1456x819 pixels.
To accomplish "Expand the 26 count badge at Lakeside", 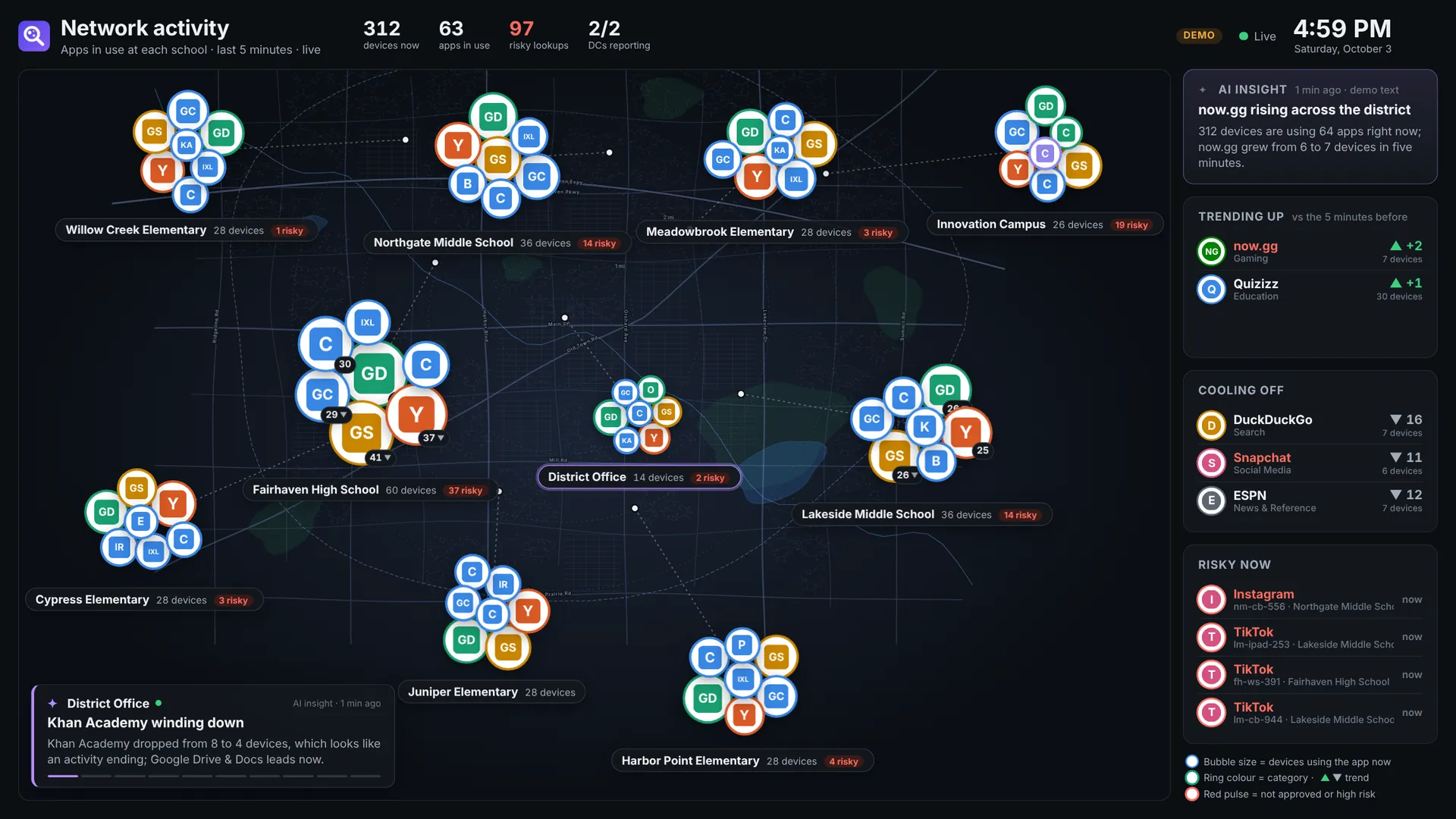I will (x=907, y=475).
